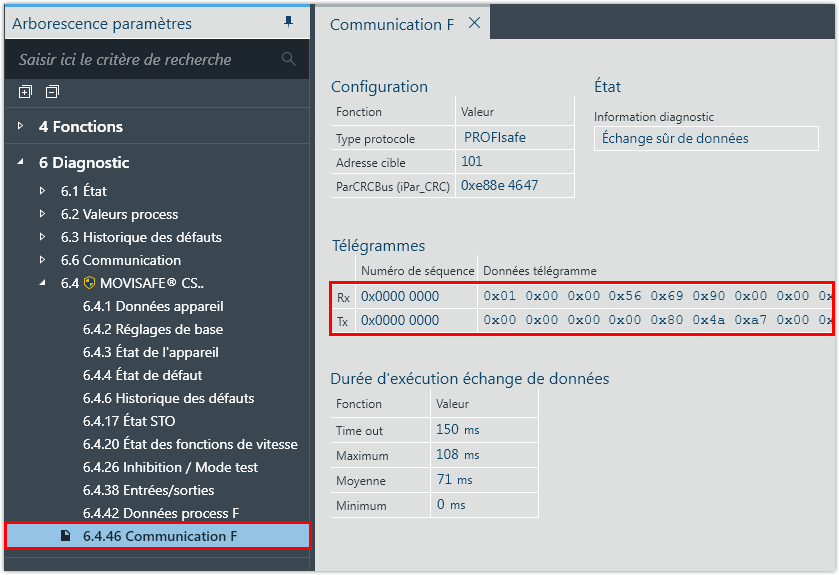Click the expand all tree icon
The width and height of the screenshot is (839, 575).
tap(25, 92)
